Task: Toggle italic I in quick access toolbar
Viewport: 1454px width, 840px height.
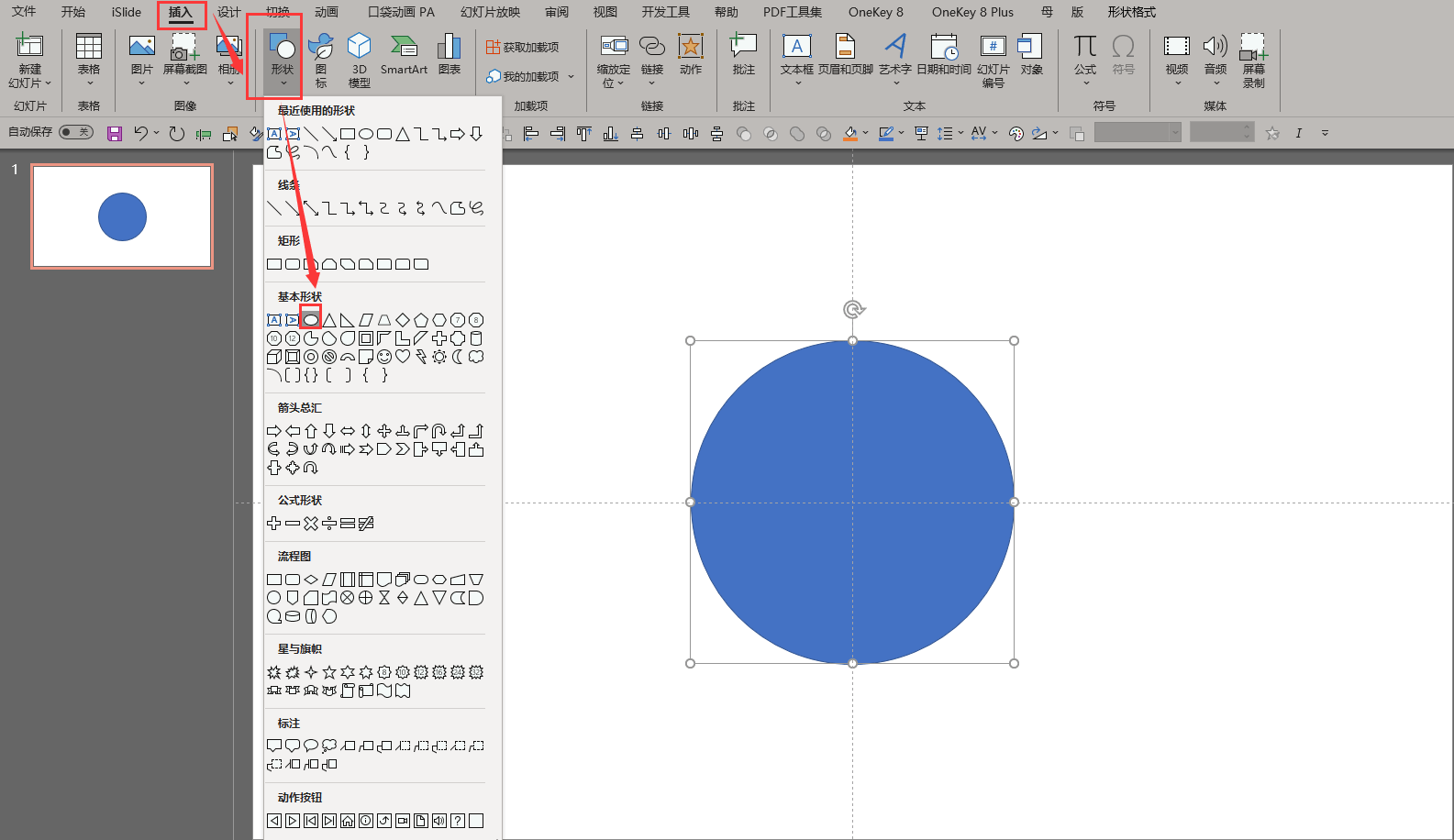Action: point(1299,134)
